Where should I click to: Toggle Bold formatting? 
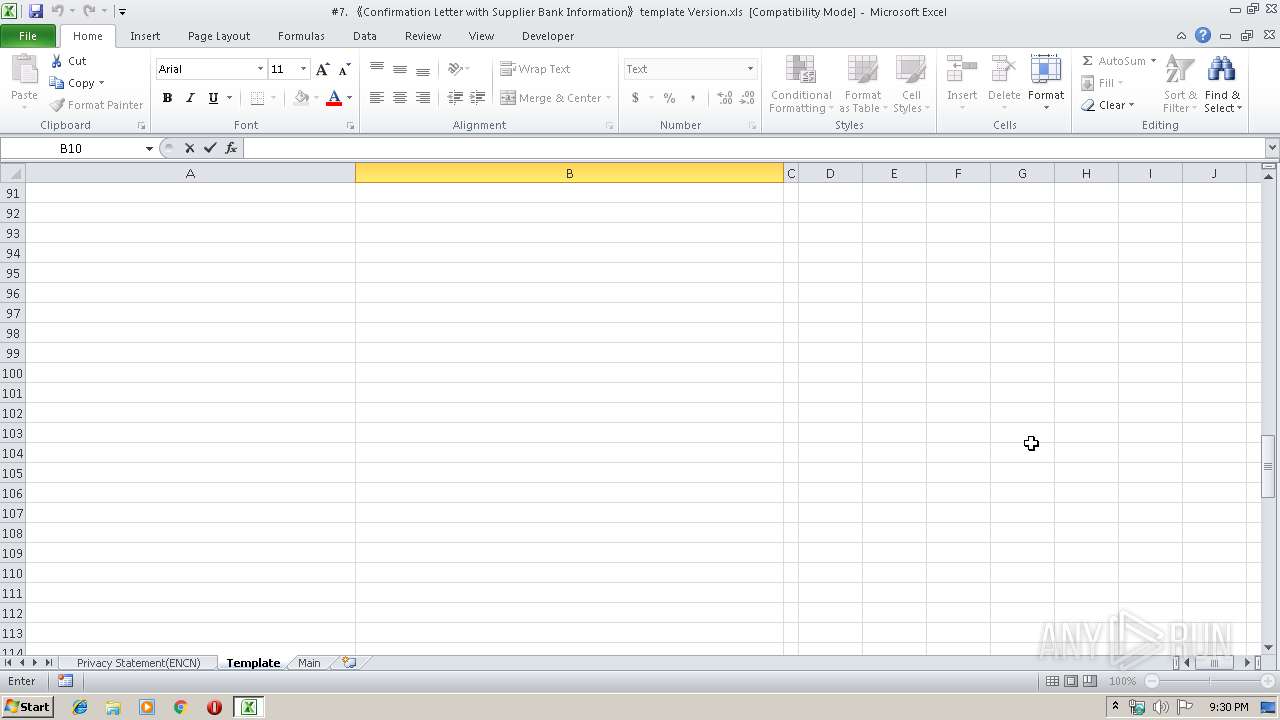point(167,98)
